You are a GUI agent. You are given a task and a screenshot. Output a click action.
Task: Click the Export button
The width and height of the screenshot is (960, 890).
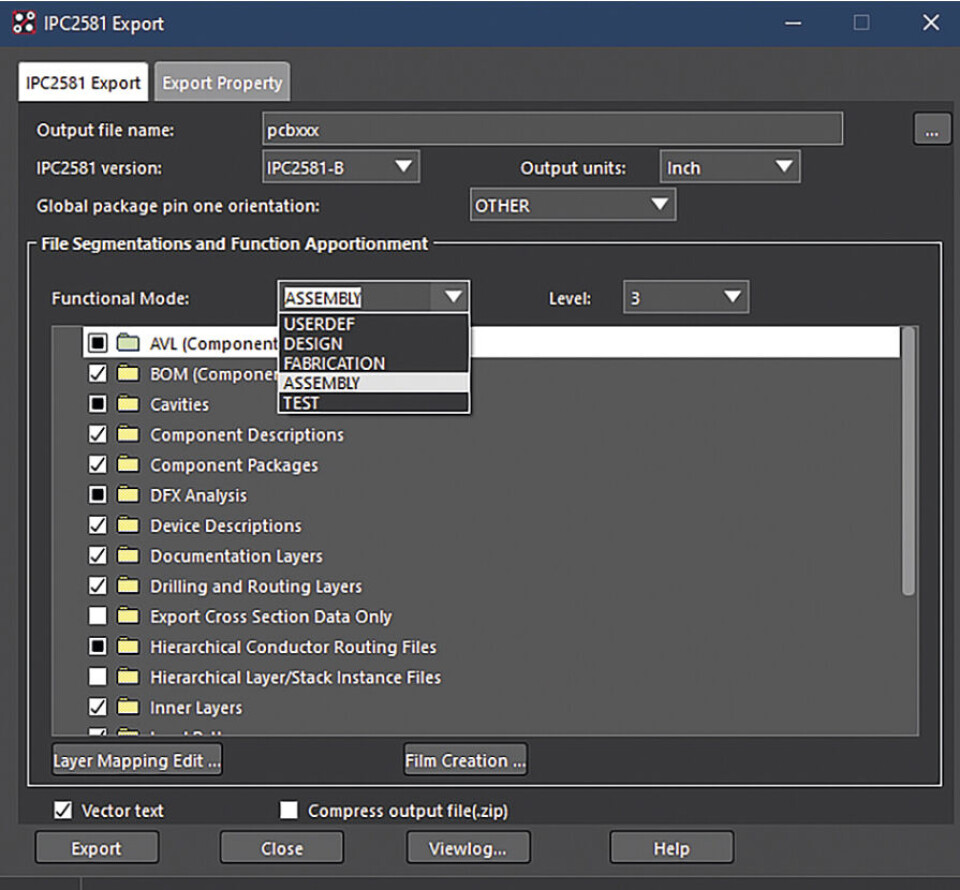coord(97,848)
